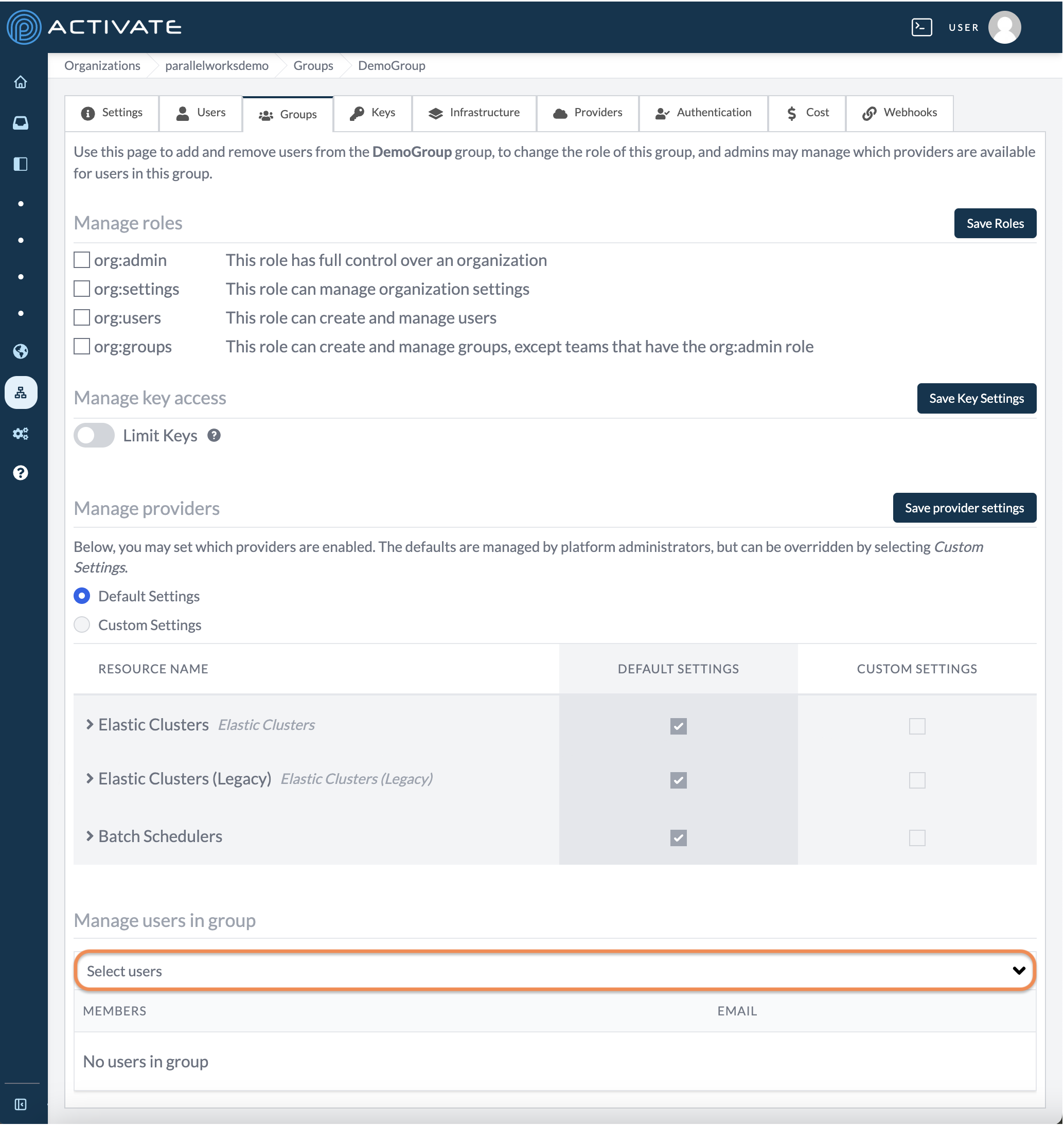
Task: Click the sidebar panel layout icon
Action: 21,164
